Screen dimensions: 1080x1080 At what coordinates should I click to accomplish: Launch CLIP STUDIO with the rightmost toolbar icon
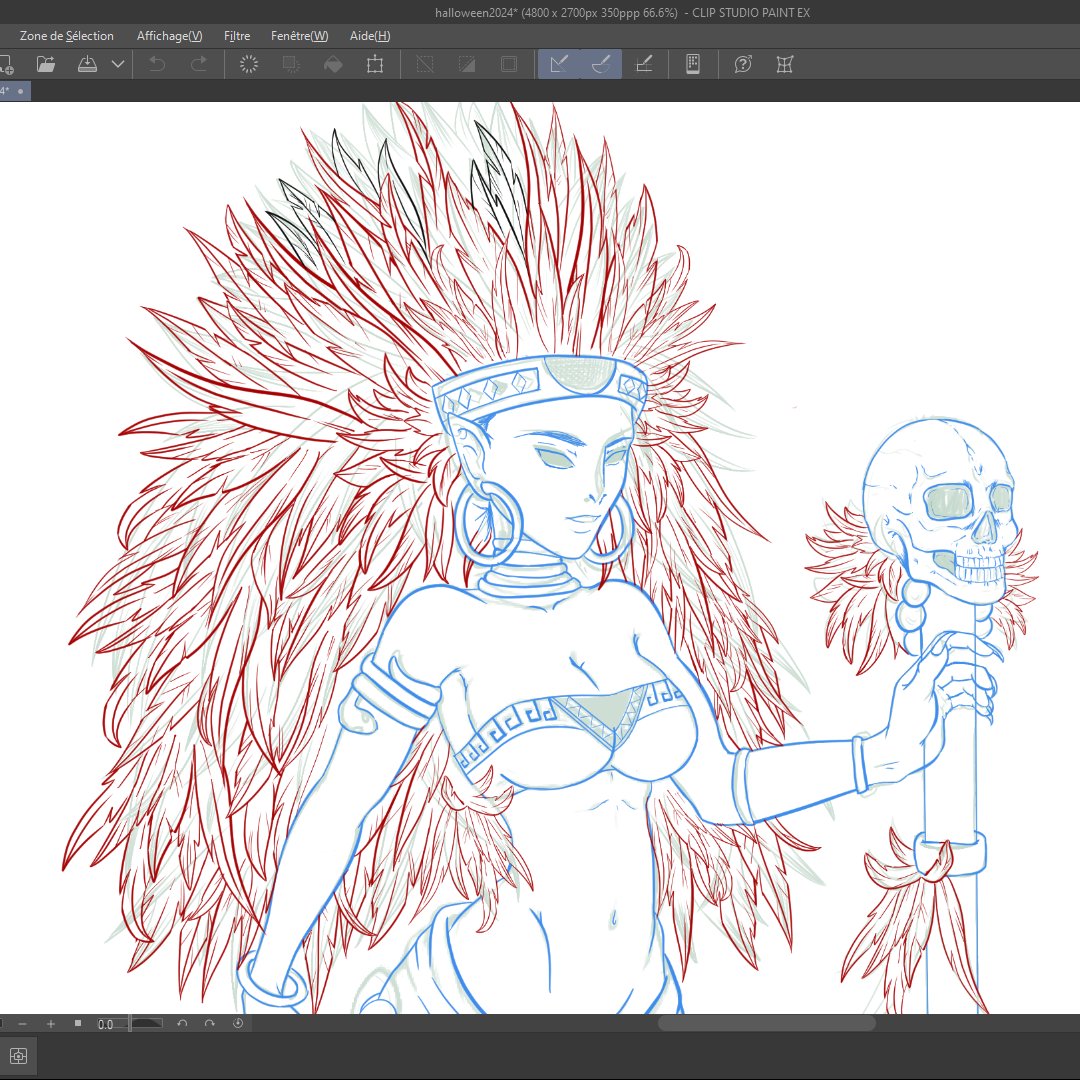(x=785, y=64)
